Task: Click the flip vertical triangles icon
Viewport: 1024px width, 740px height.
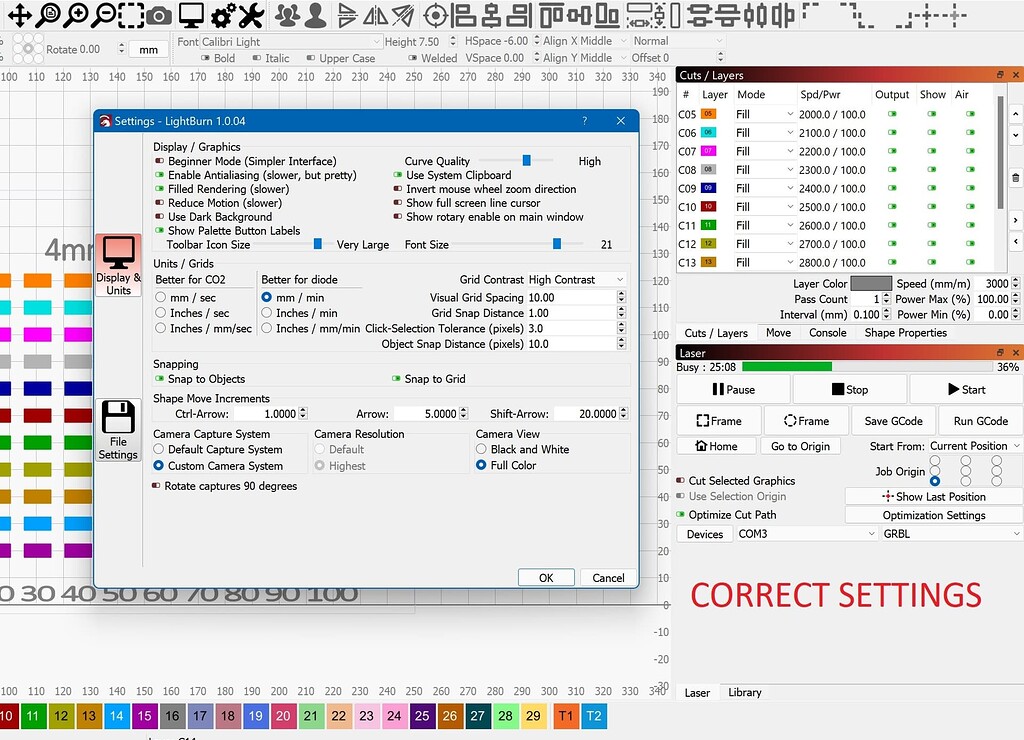Action: coord(348,15)
